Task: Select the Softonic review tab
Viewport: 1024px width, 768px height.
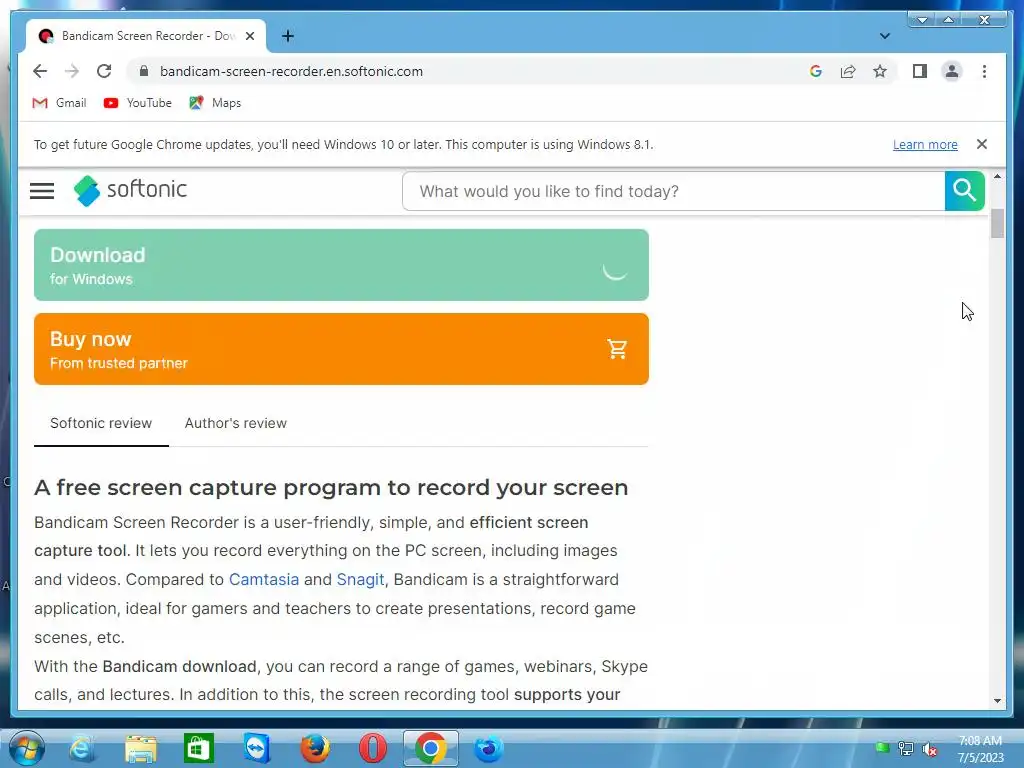Action: click(101, 423)
